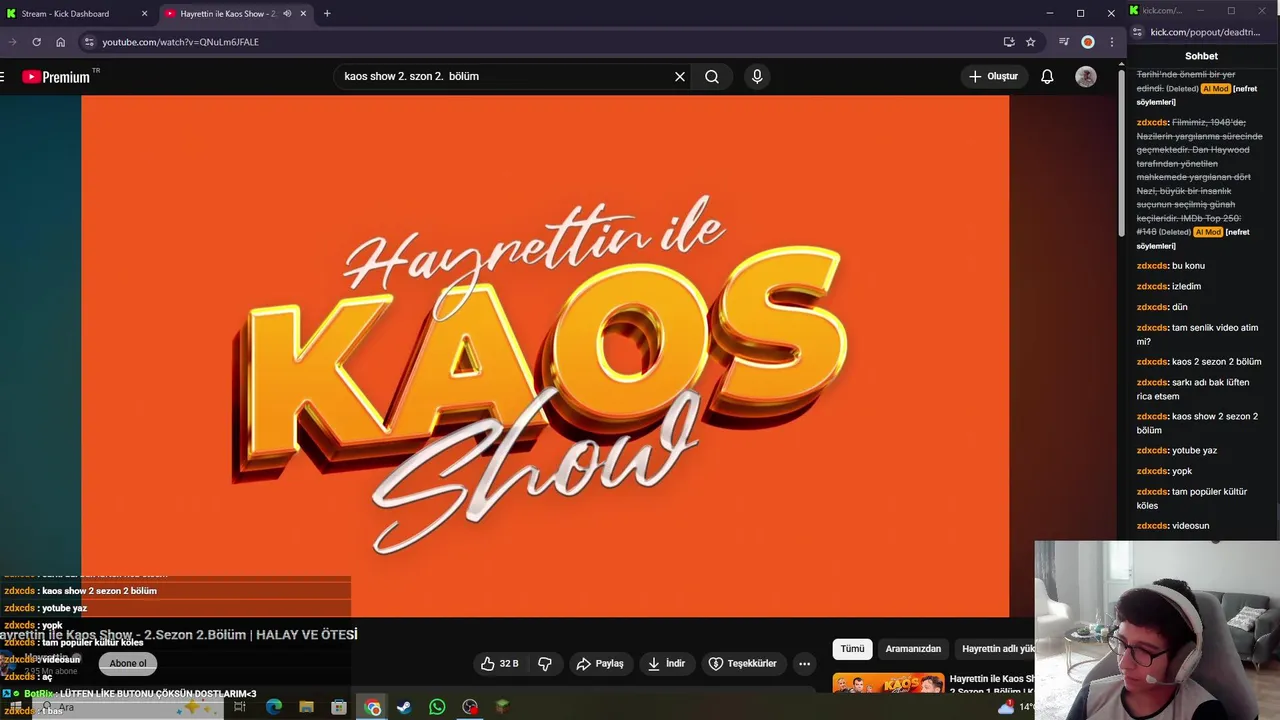
Task: Open Task View on taskbar
Action: (240, 707)
